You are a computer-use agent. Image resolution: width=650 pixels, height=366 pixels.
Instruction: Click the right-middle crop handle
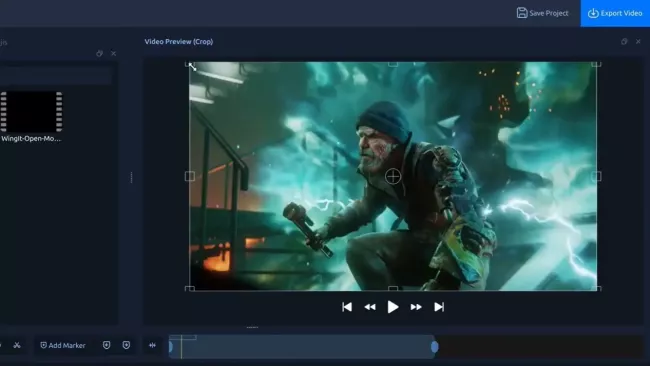coord(597,176)
